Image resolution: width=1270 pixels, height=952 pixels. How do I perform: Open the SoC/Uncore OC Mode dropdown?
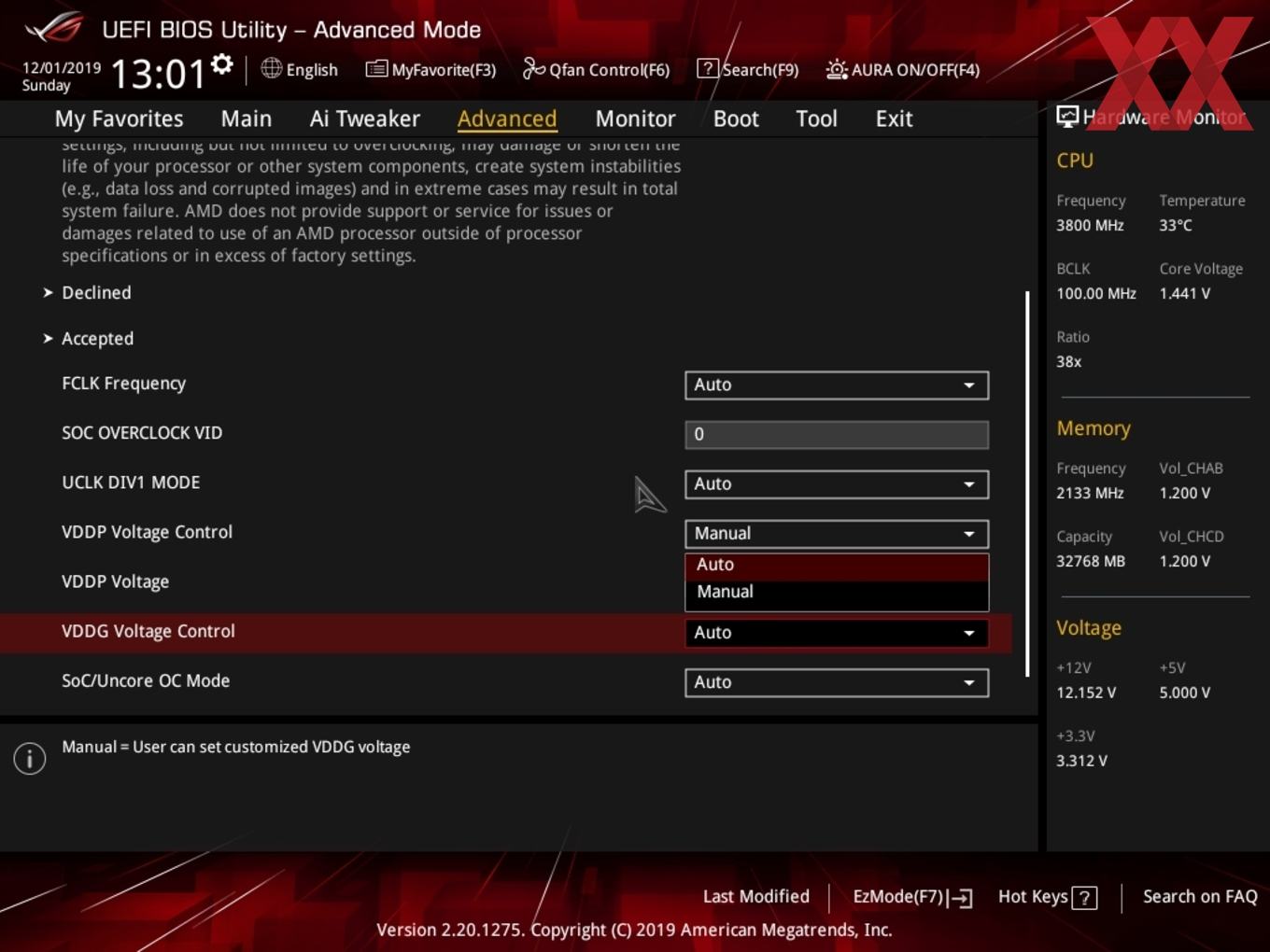tap(837, 682)
